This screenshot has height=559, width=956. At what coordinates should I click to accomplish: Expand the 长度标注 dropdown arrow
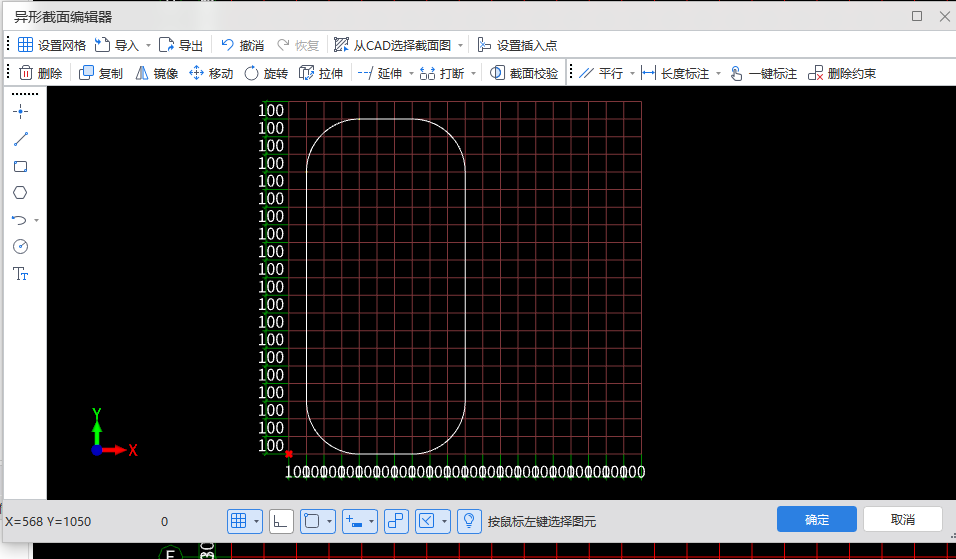coord(718,74)
